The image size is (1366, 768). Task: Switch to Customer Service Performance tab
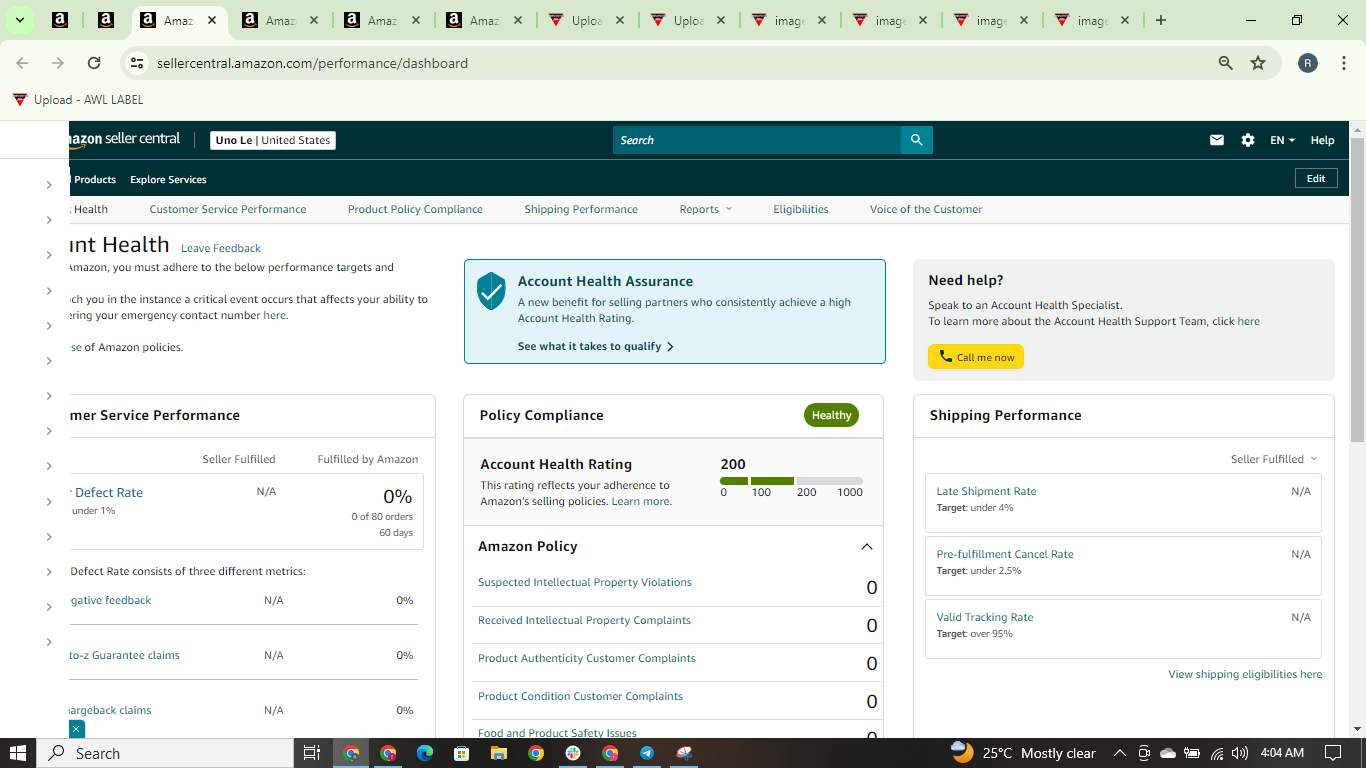[x=228, y=209]
